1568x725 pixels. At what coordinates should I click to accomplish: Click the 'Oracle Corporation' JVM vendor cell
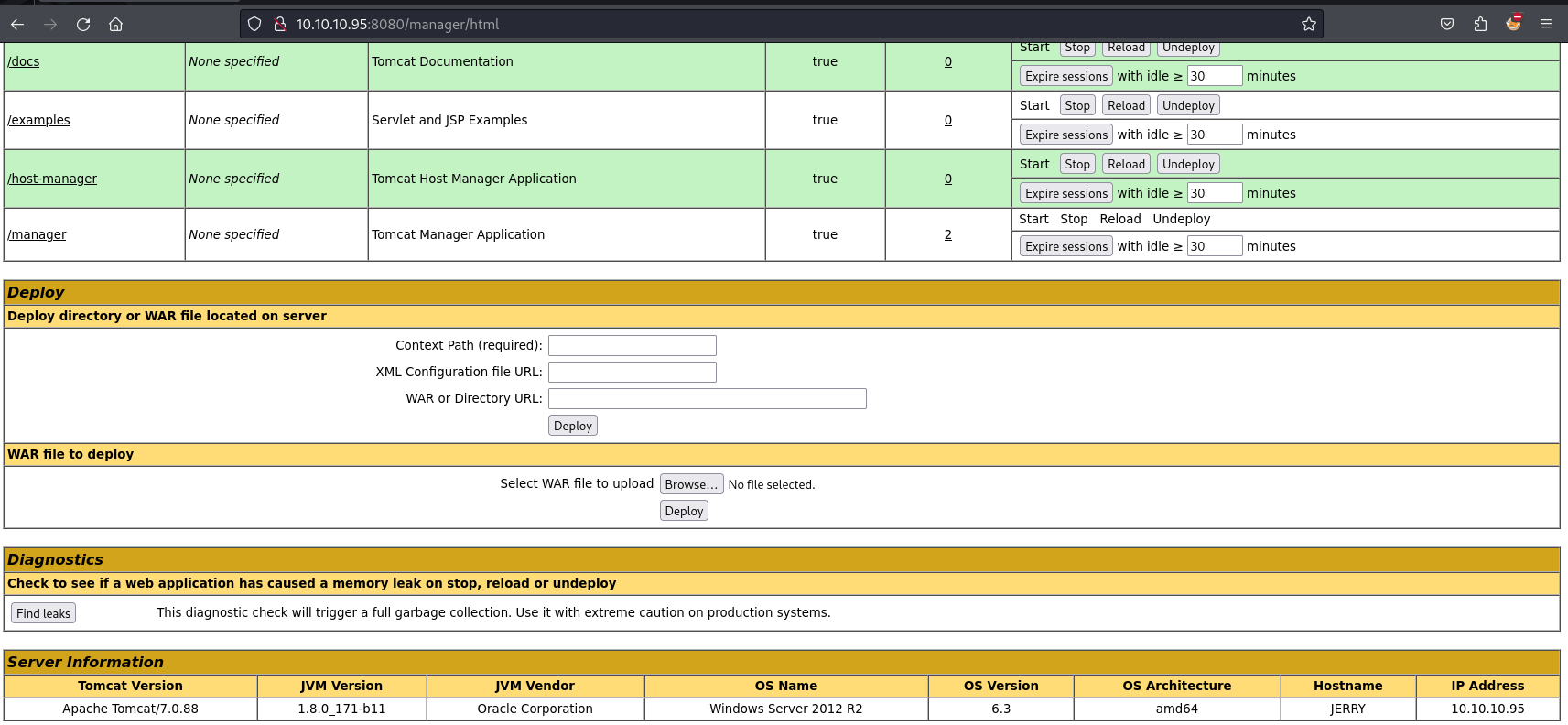pos(535,709)
